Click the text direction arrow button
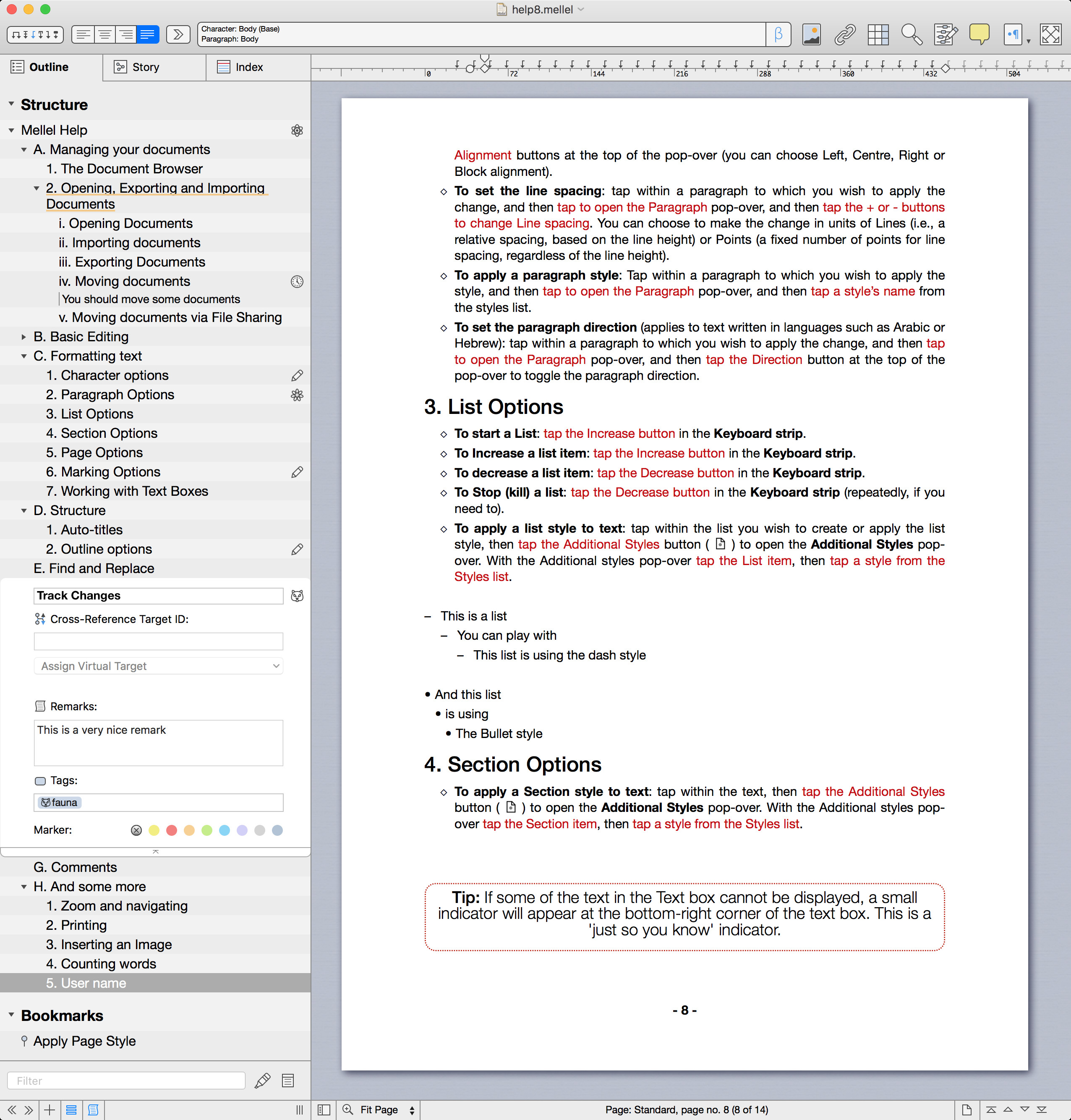 [x=178, y=34]
